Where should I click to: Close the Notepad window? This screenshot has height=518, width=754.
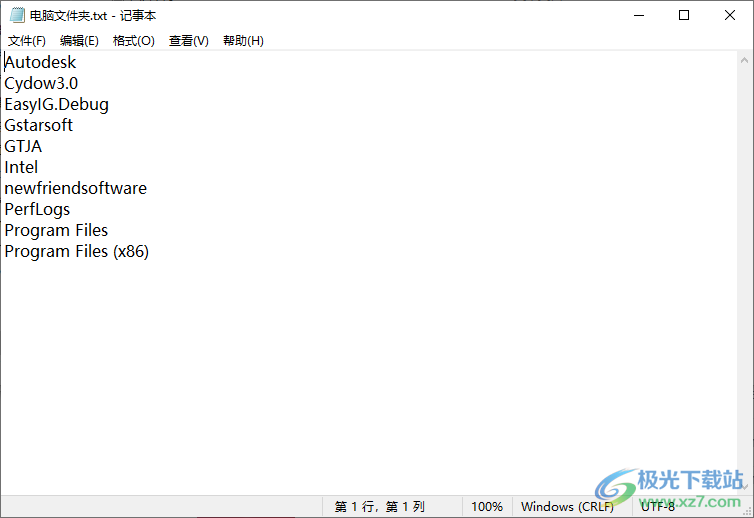[x=729, y=15]
